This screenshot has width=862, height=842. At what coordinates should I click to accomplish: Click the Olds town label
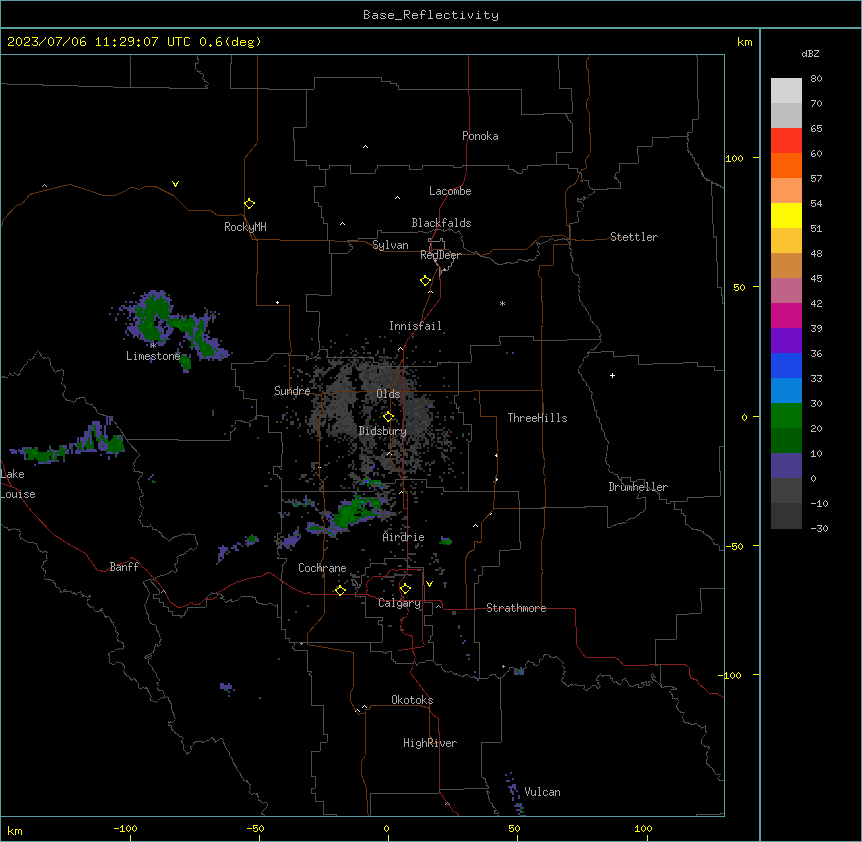click(x=388, y=394)
